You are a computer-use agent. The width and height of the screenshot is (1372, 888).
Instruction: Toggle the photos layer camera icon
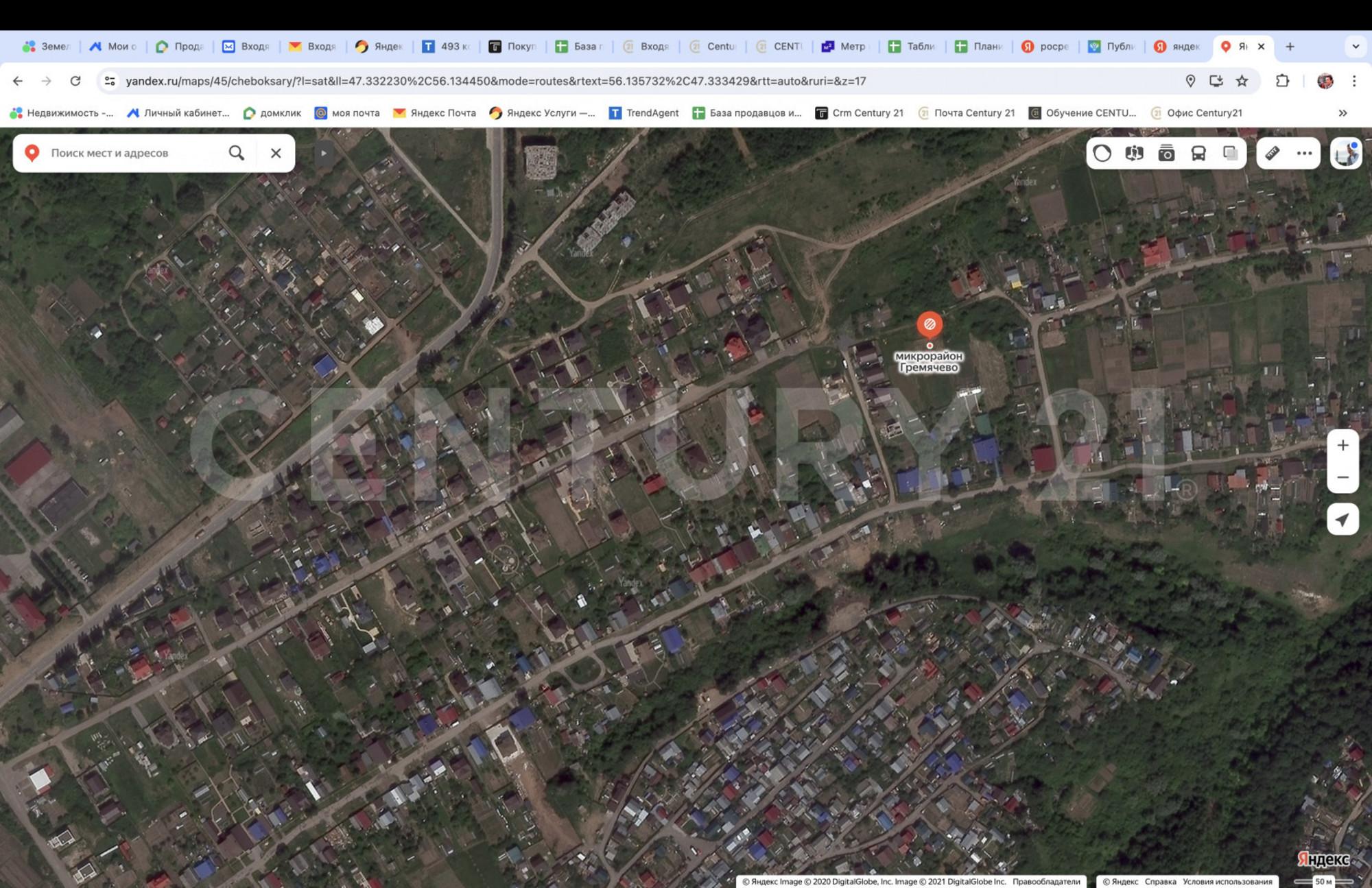point(1166,153)
